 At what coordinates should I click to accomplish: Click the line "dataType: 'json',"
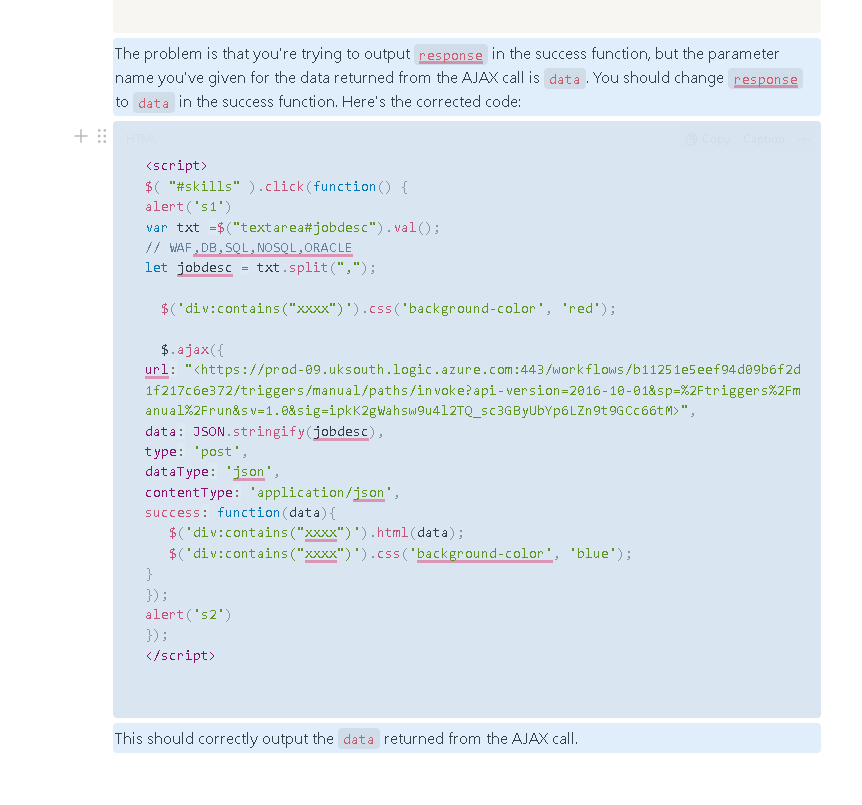click(x=212, y=472)
